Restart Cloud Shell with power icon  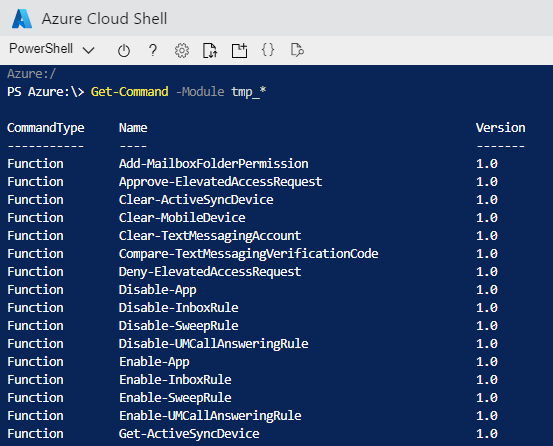(x=124, y=50)
